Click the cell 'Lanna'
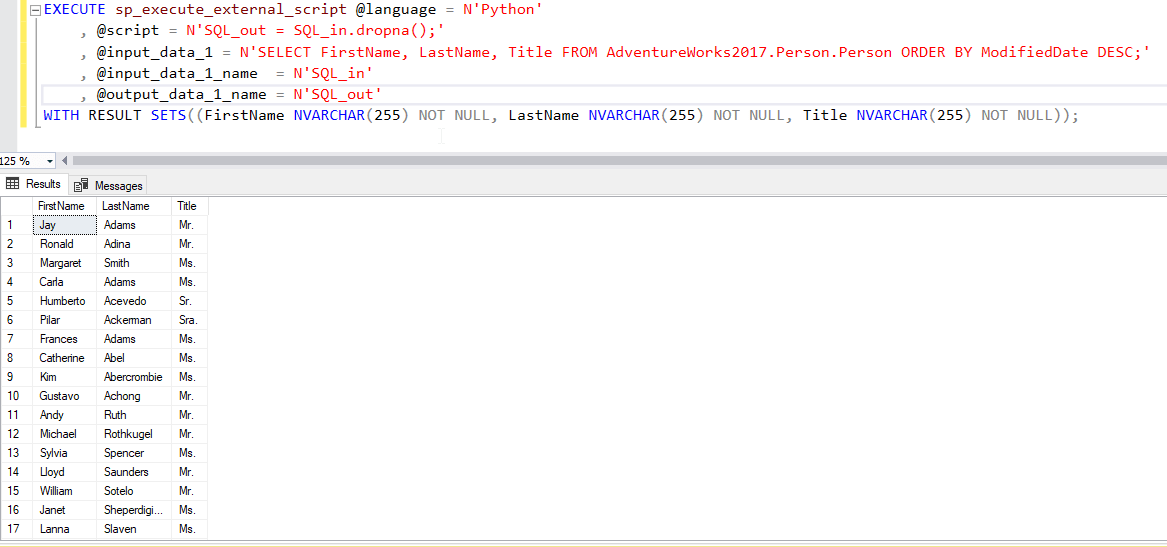1167x547 pixels. pos(65,529)
